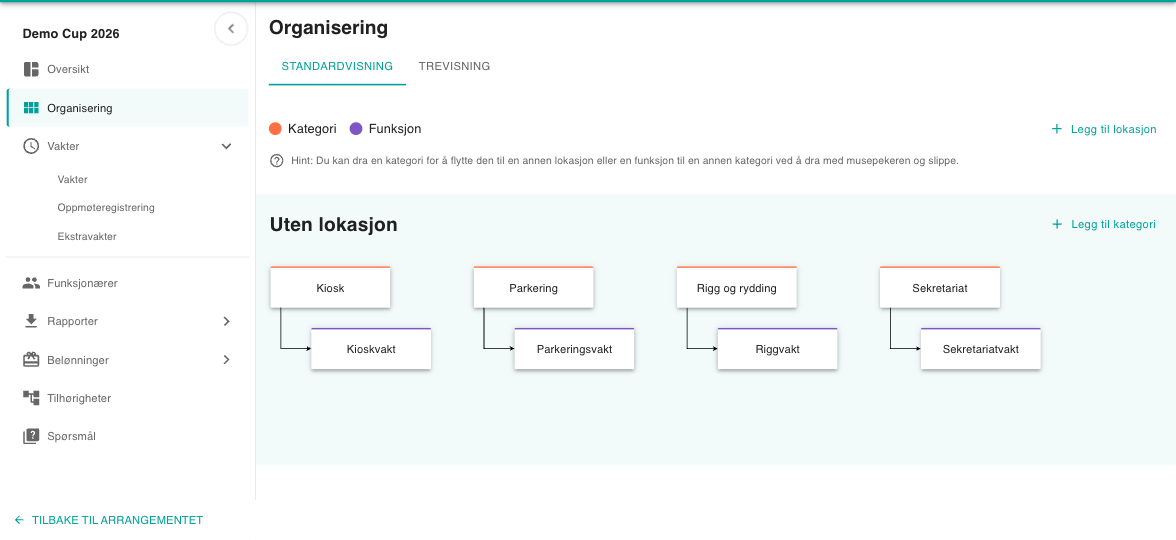Open Tilhørigheter in the sidebar

(128, 398)
